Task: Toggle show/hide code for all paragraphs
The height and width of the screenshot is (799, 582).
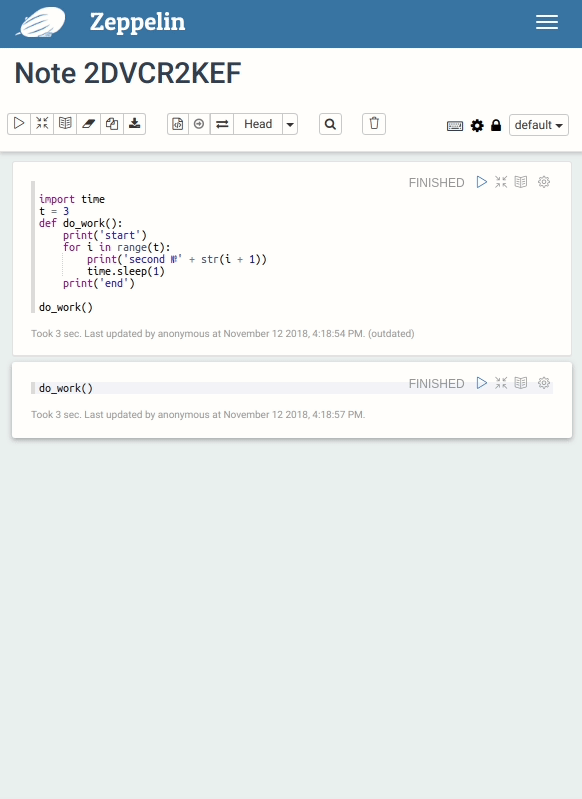Action: coord(42,124)
